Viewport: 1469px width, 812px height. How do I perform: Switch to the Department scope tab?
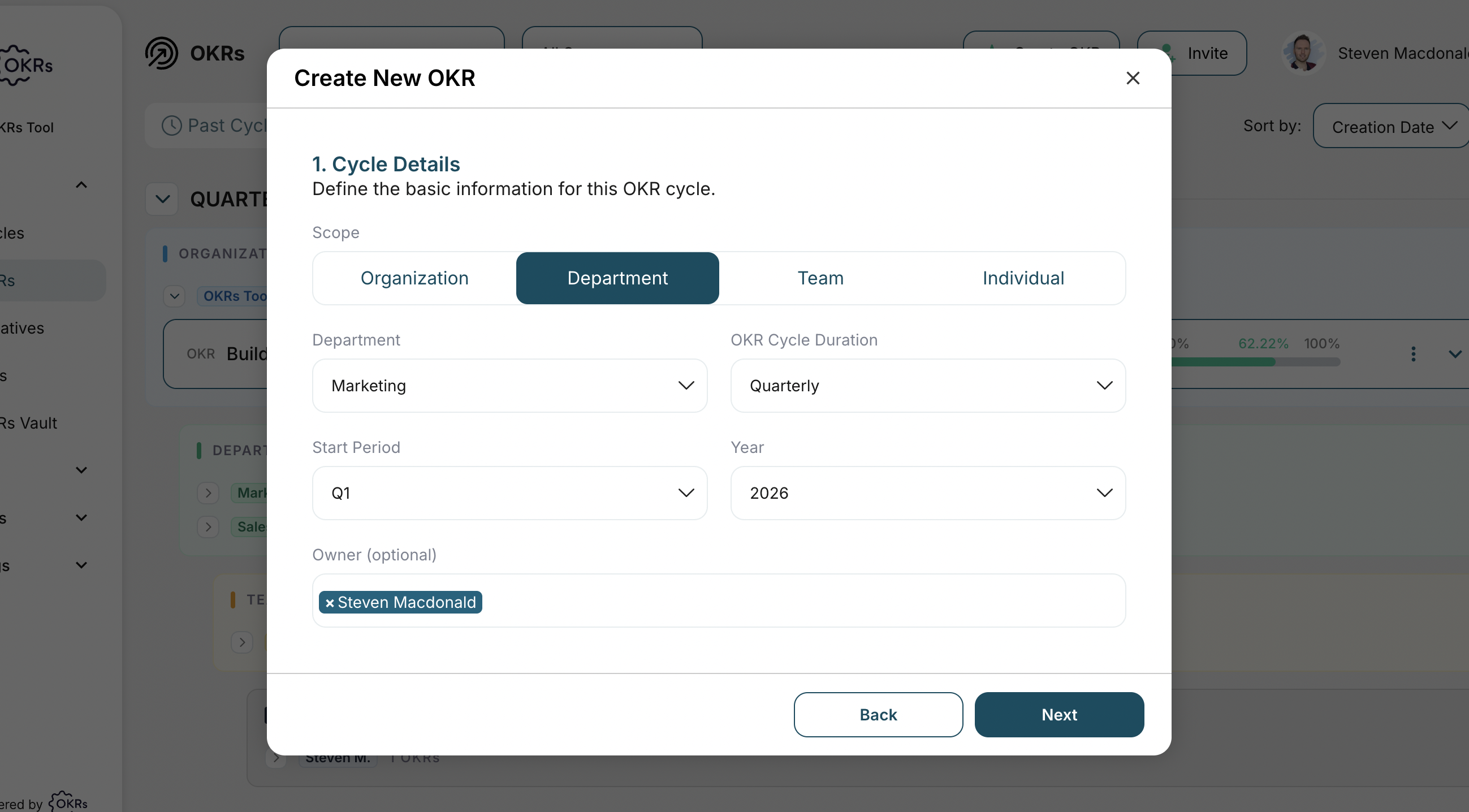[x=617, y=278]
